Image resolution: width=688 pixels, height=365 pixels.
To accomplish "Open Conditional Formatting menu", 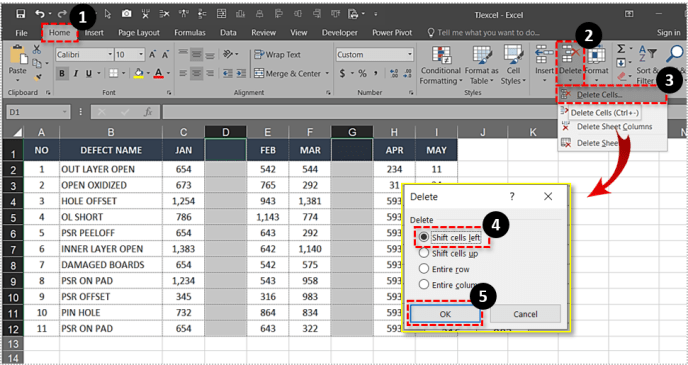I will 441,65.
